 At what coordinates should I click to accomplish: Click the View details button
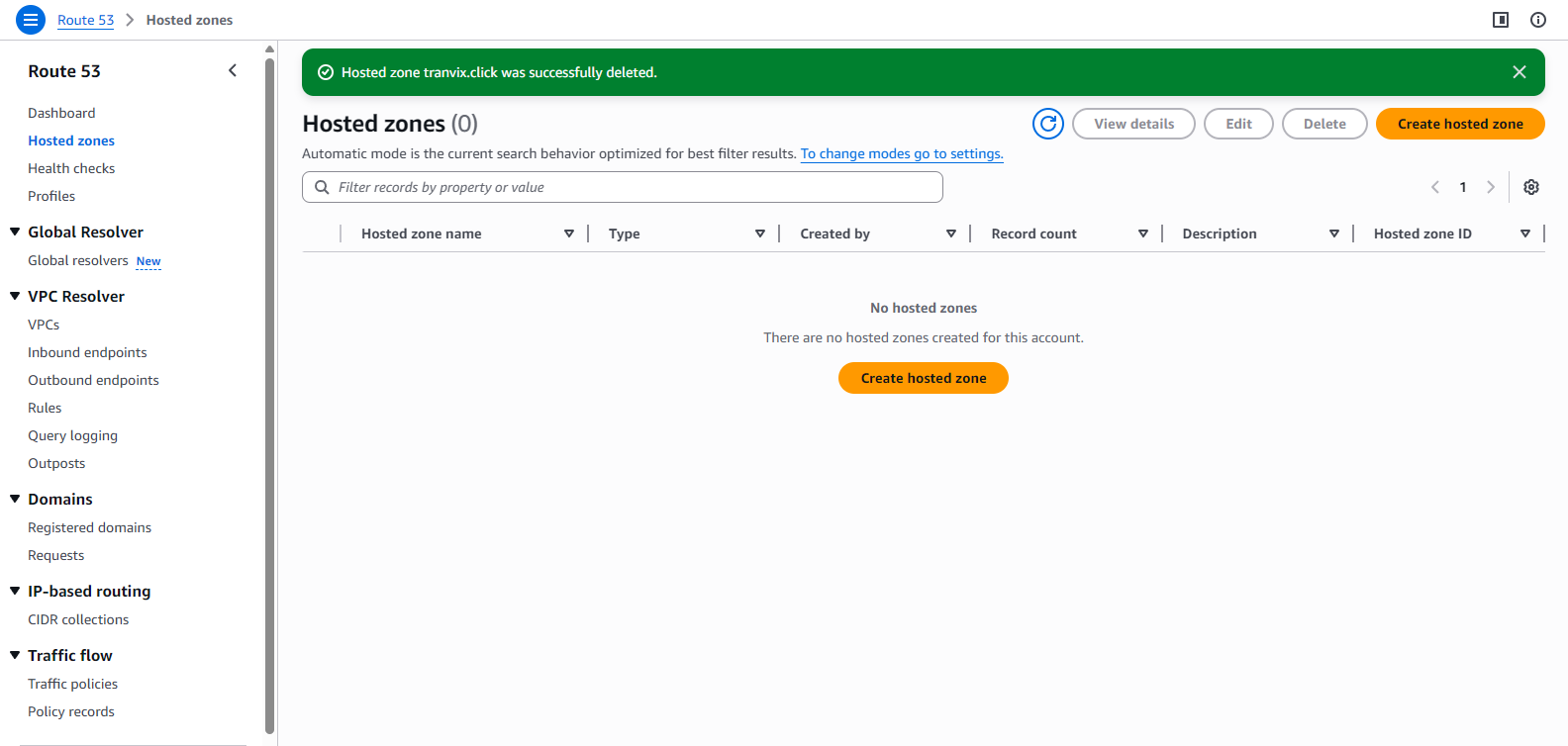point(1133,124)
